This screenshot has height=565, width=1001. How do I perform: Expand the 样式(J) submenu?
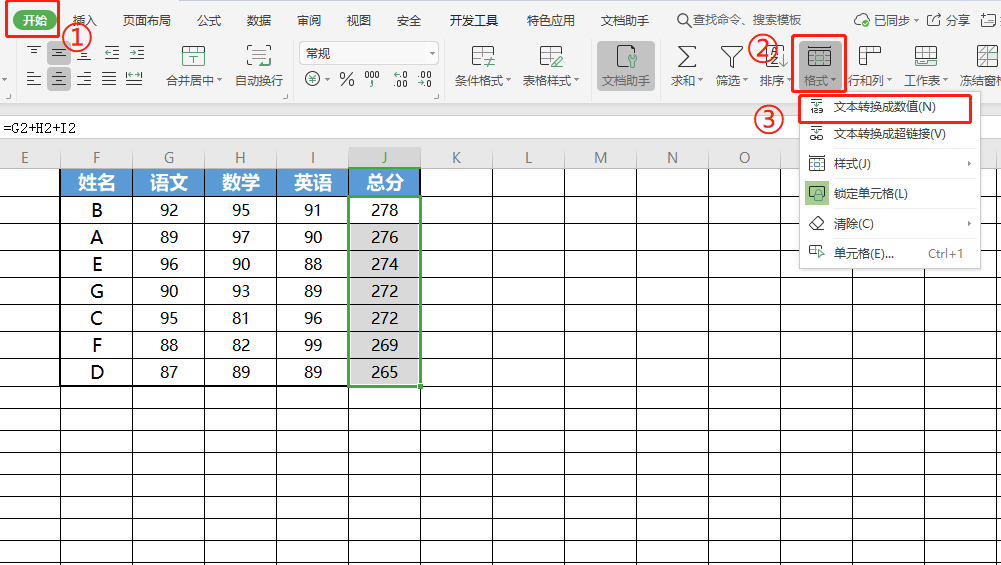coord(968,163)
